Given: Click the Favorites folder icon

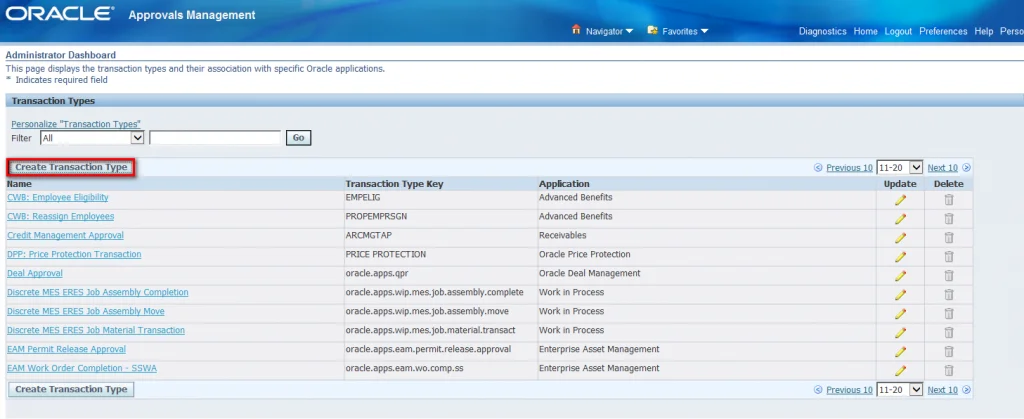Looking at the screenshot, I should point(652,30).
